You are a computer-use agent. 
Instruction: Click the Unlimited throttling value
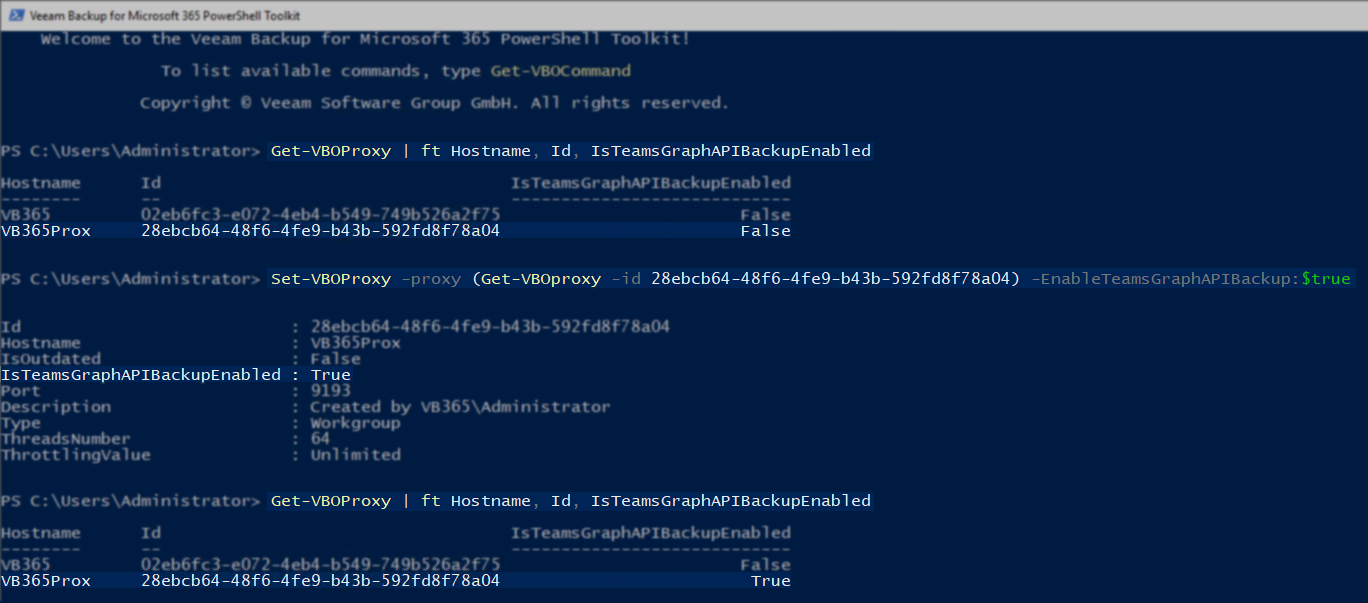click(356, 455)
